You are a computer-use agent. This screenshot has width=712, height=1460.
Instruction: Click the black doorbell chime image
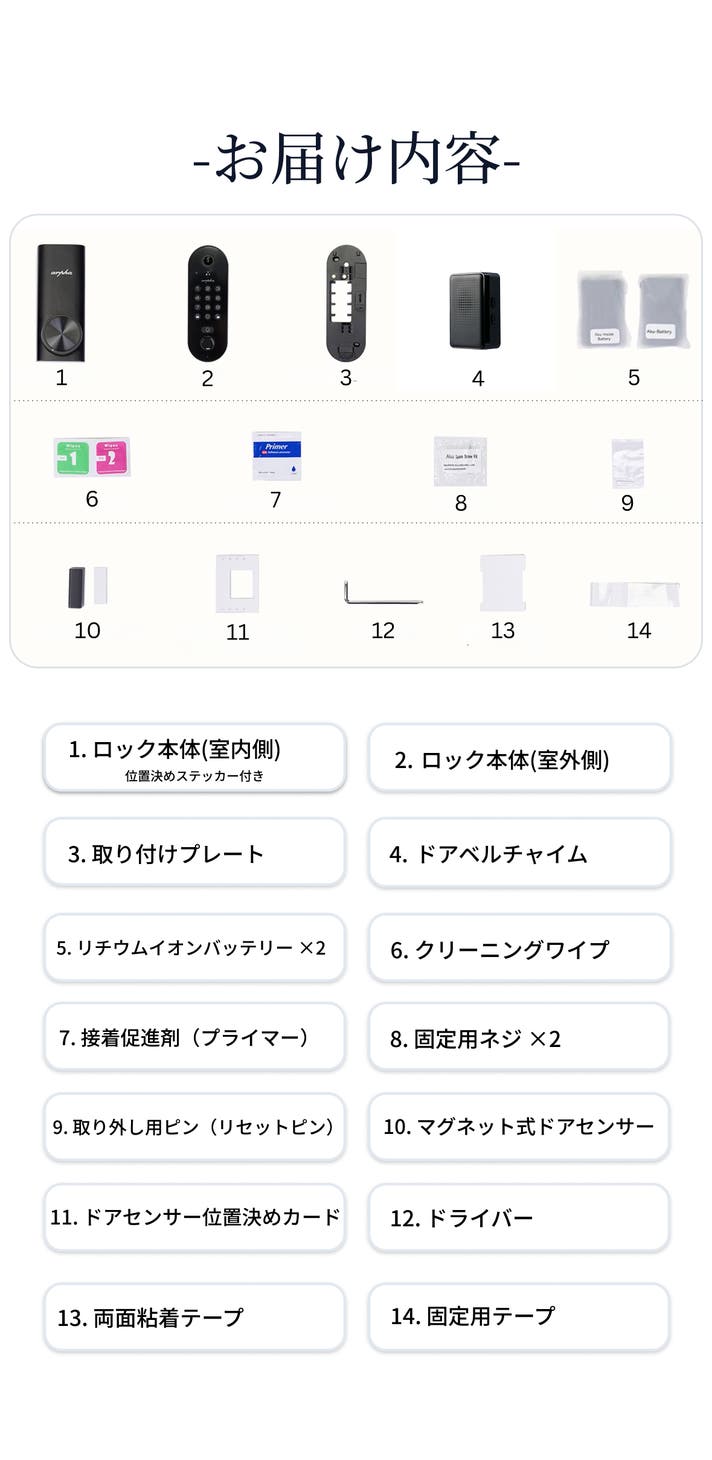click(474, 310)
